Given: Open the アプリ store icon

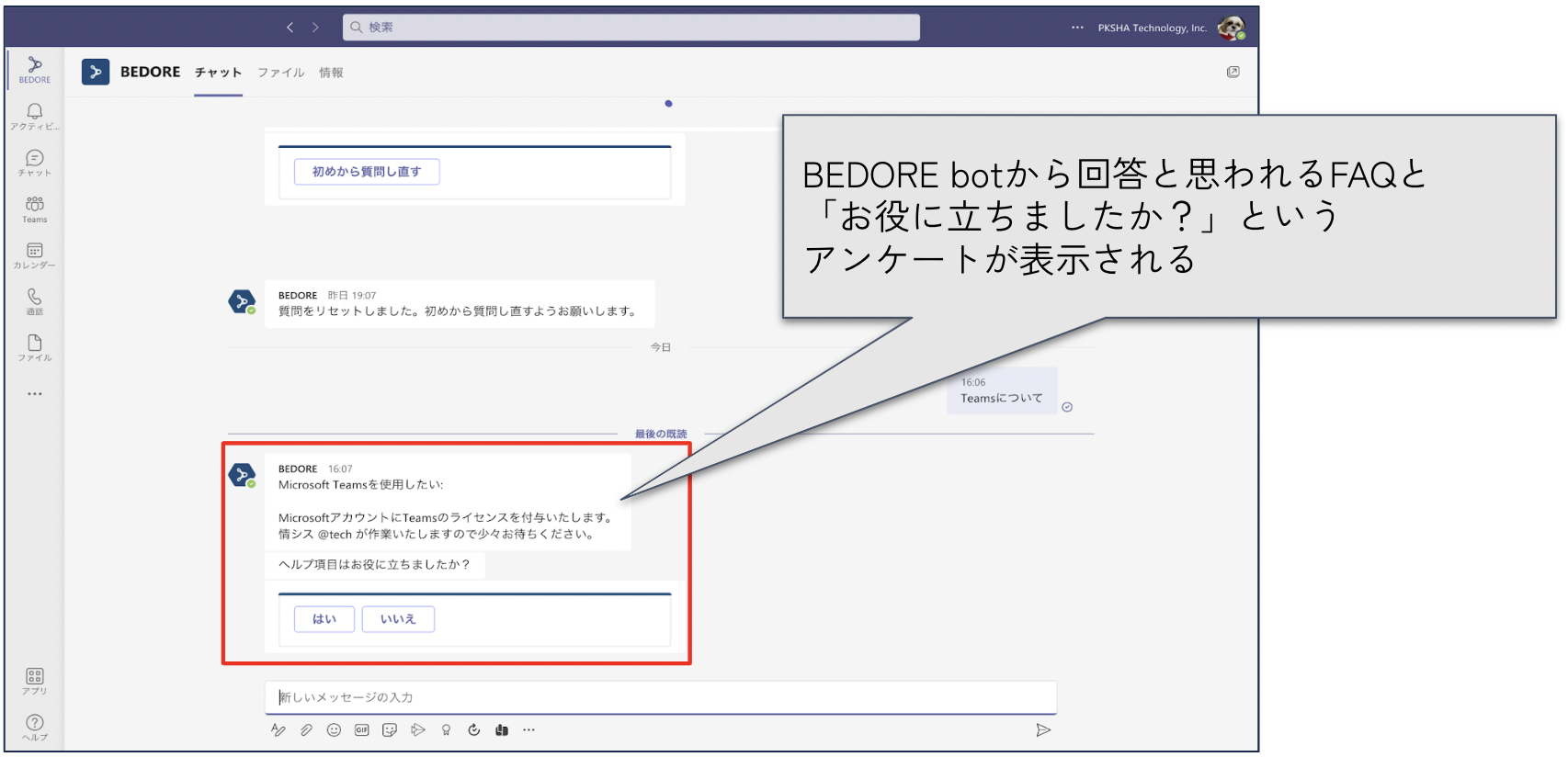Looking at the screenshot, I should click(x=35, y=681).
